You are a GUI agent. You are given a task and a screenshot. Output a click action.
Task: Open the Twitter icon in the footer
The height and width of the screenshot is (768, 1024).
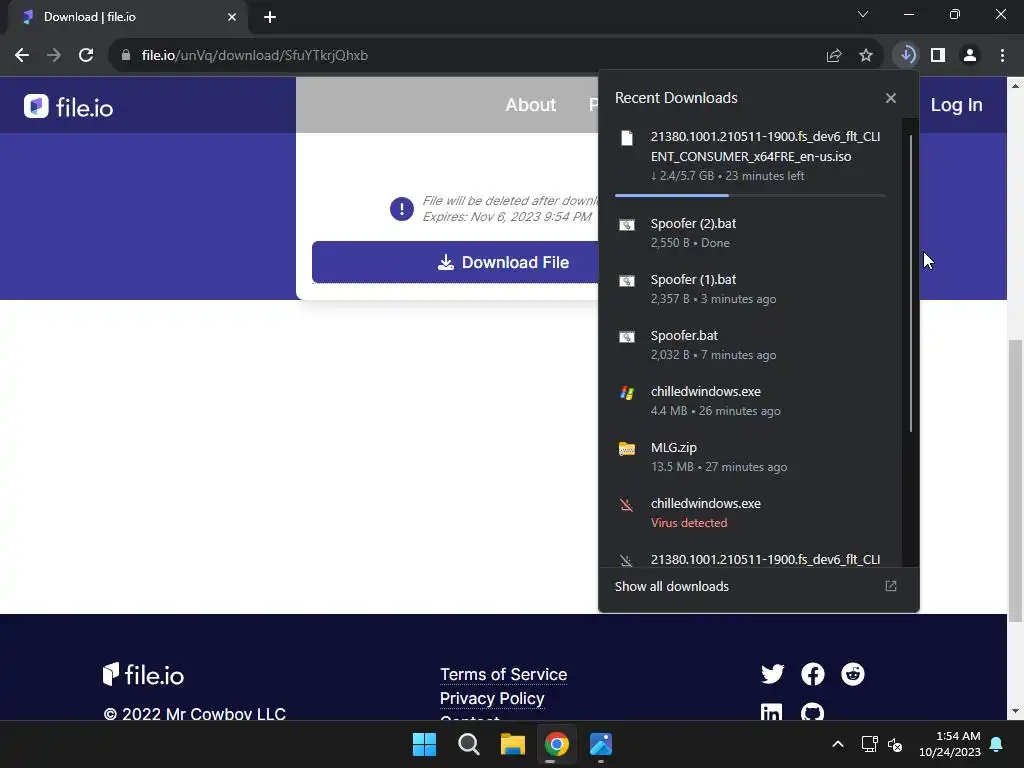pos(773,674)
